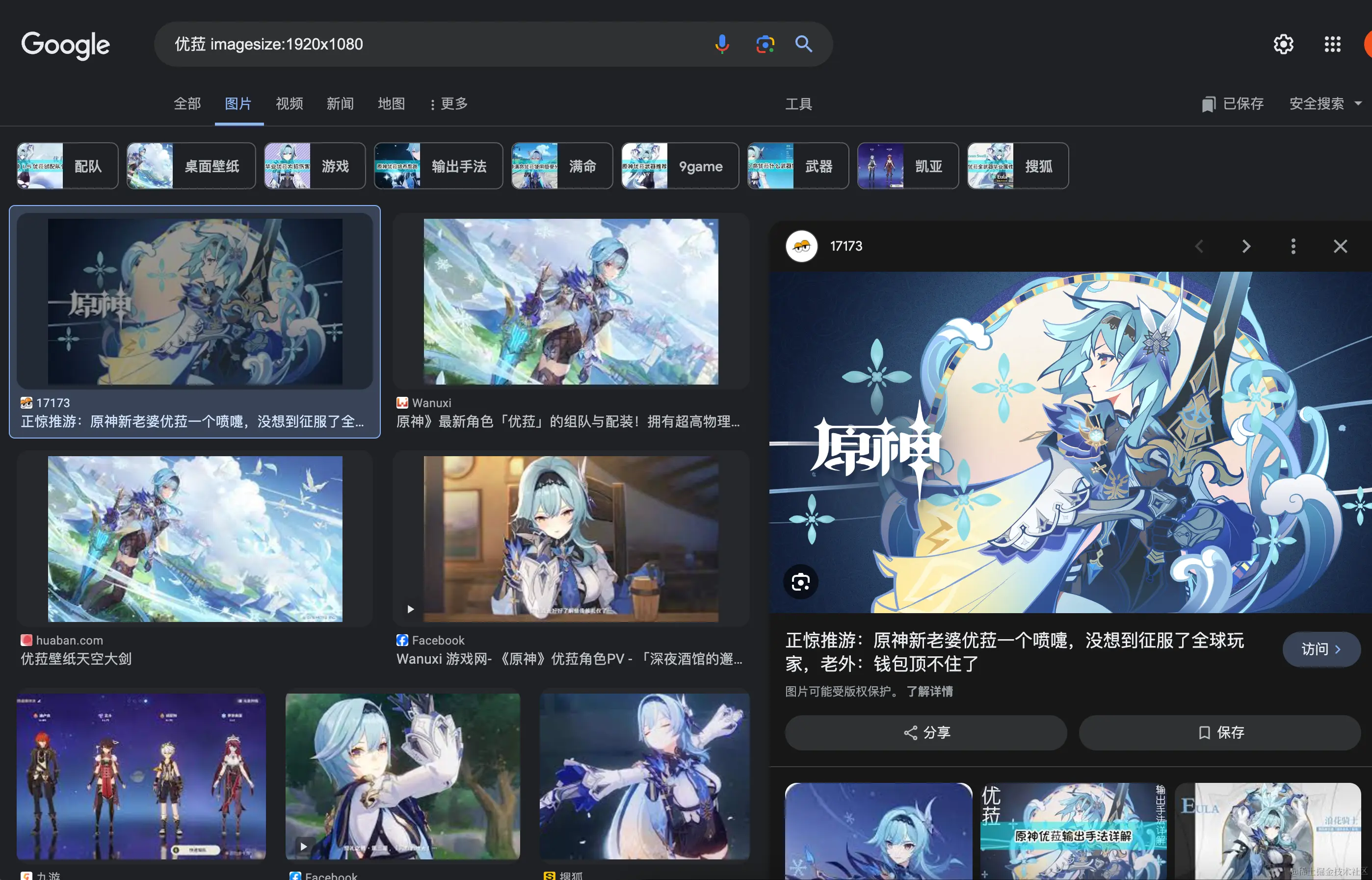Play the Facebook tavern video icon
Image resolution: width=1372 pixels, height=880 pixels.
pyautogui.click(x=410, y=609)
